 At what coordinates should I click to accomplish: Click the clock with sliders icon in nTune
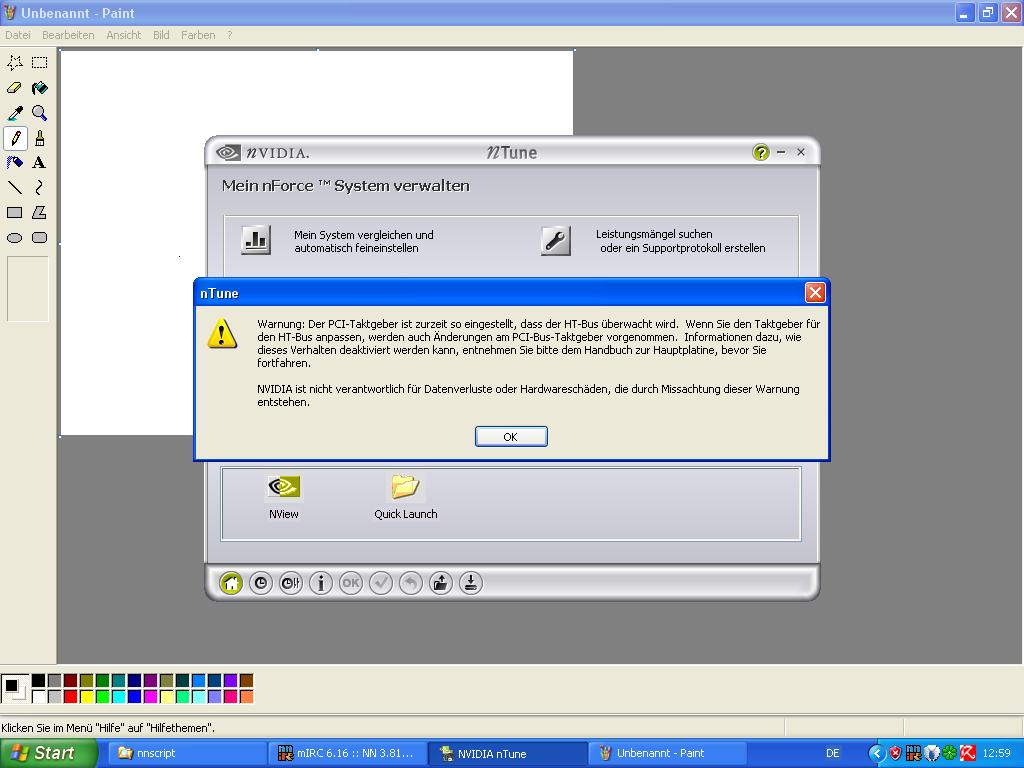tap(291, 583)
